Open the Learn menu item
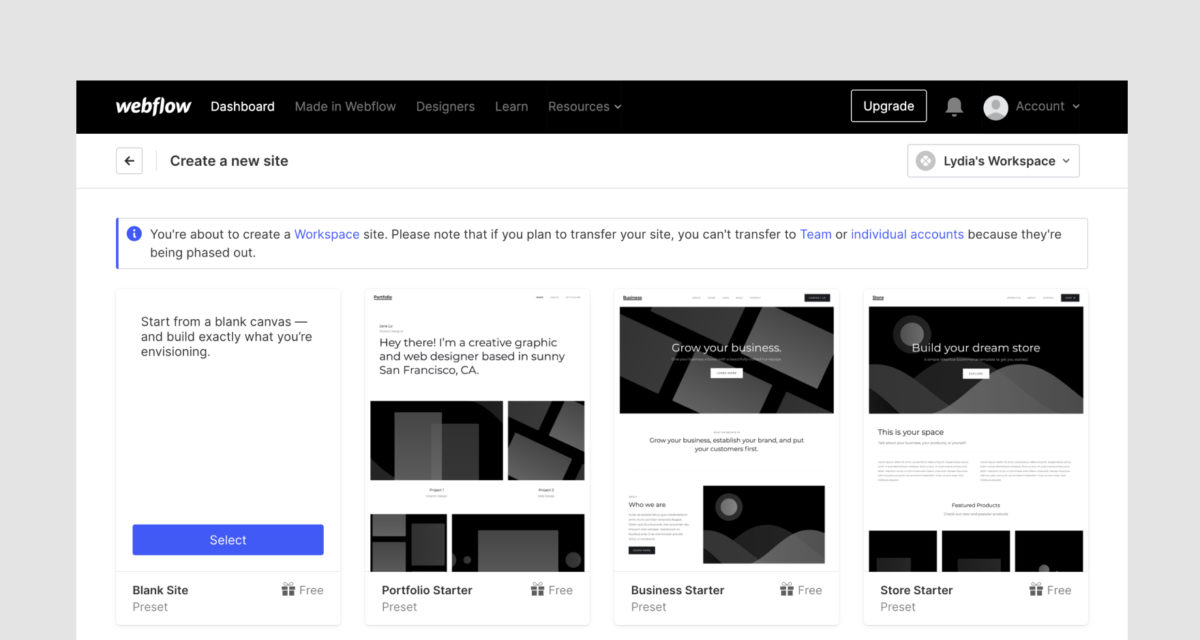Image resolution: width=1200 pixels, height=640 pixels. click(511, 106)
